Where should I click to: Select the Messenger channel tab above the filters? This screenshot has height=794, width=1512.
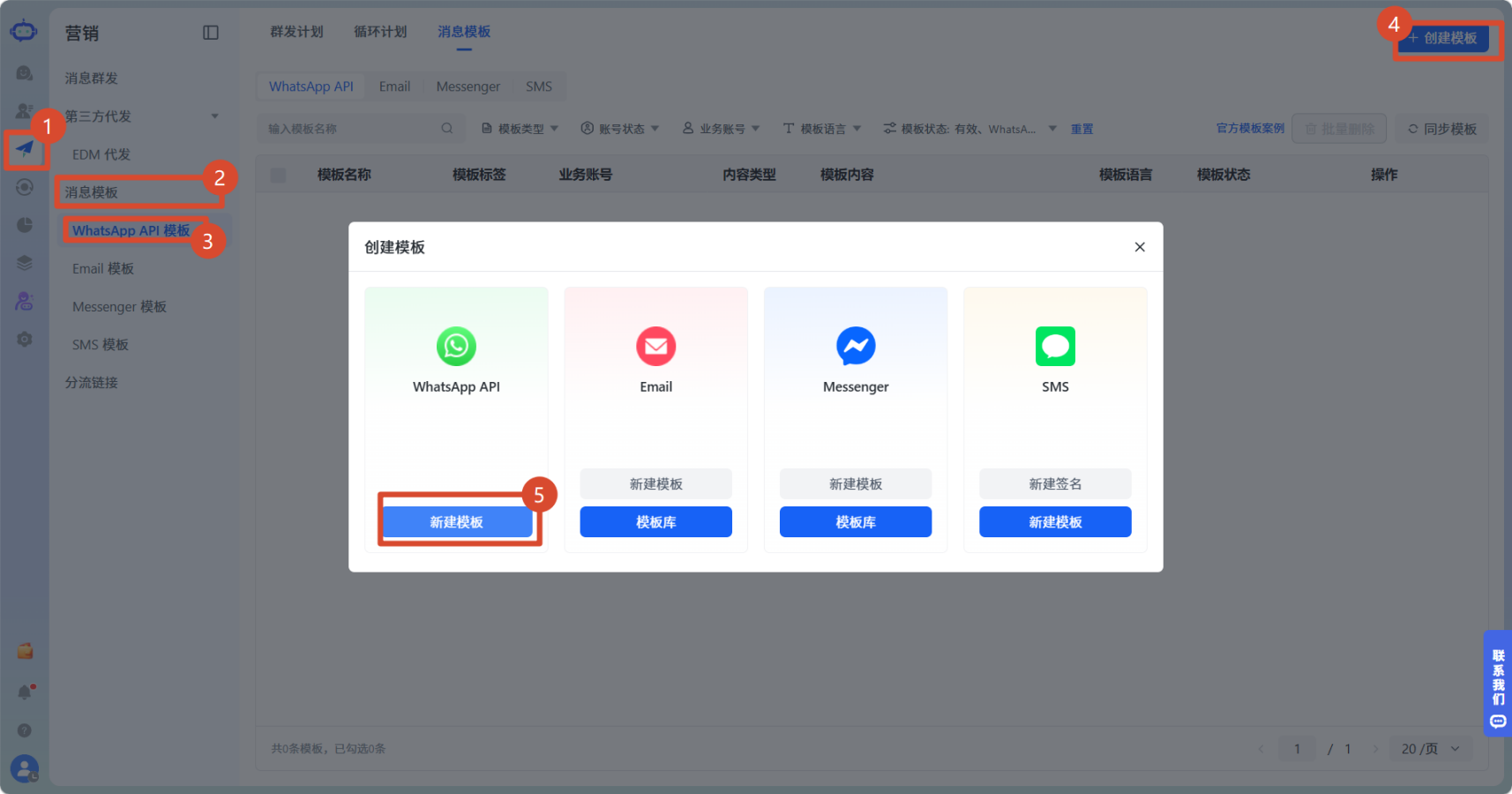pyautogui.click(x=468, y=86)
